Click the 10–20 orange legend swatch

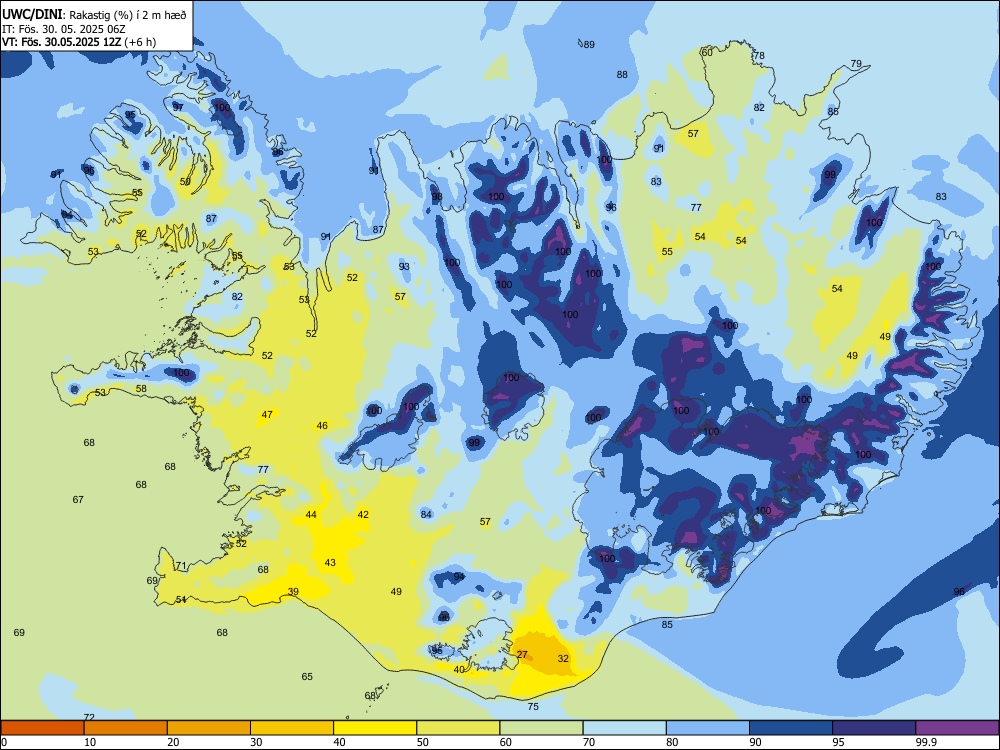point(126,728)
